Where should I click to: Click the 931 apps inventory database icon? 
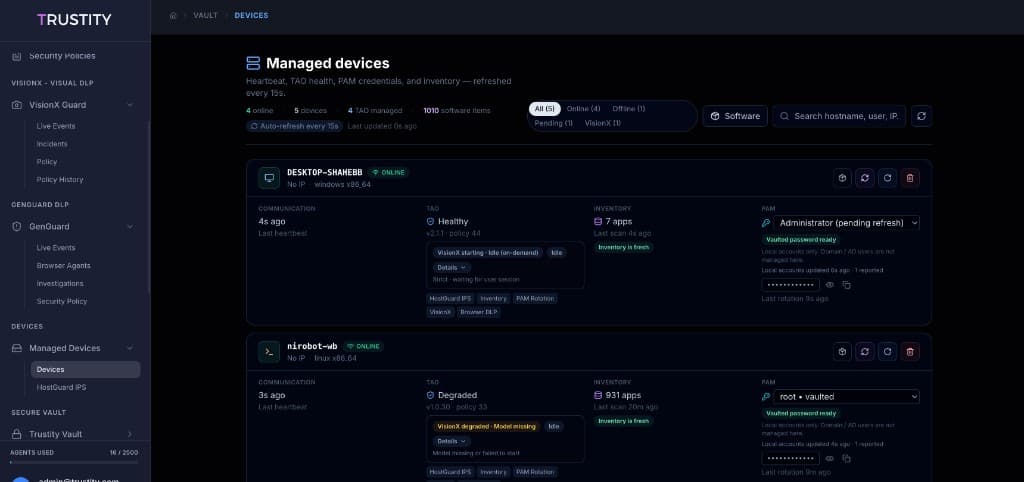pyautogui.click(x=598, y=395)
